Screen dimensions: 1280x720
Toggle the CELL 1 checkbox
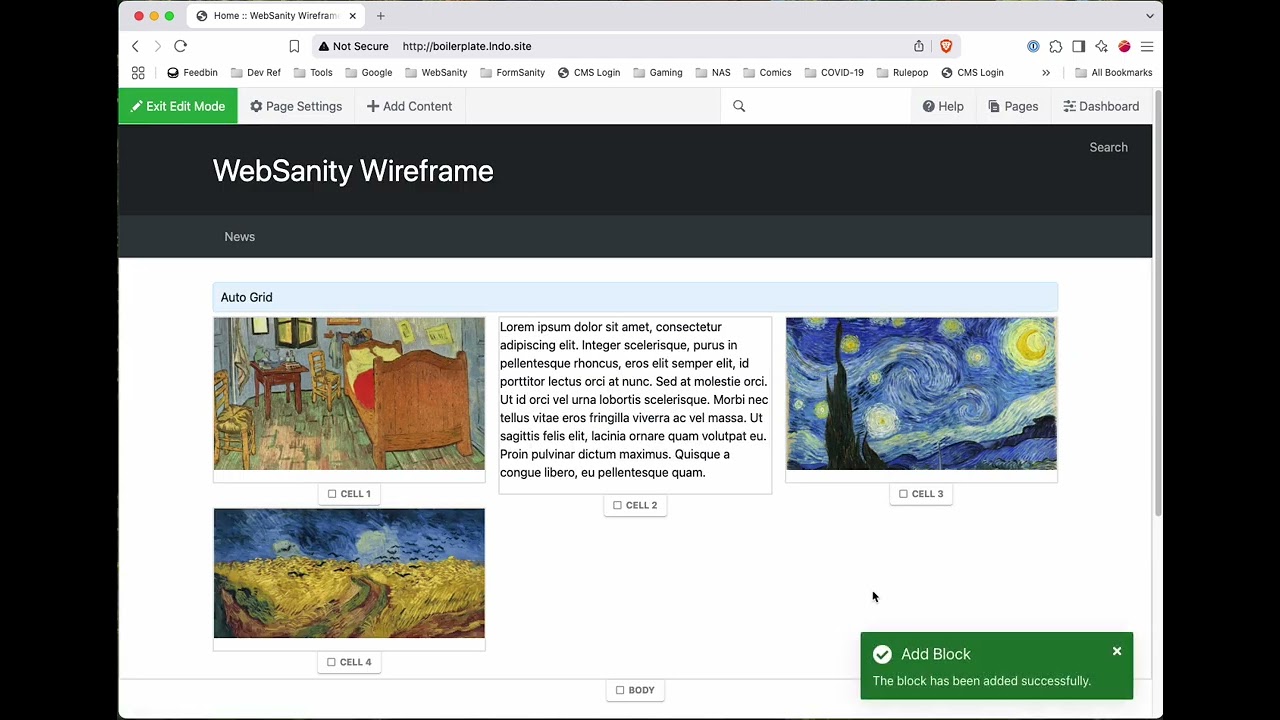332,494
